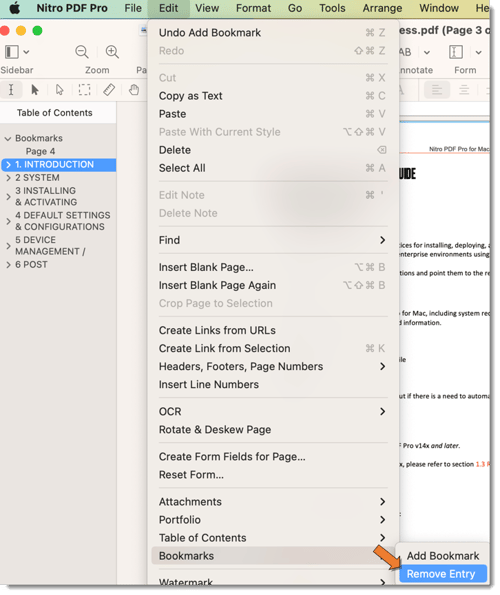Click the Sidebar toggle icon

pyautogui.click(x=12, y=52)
